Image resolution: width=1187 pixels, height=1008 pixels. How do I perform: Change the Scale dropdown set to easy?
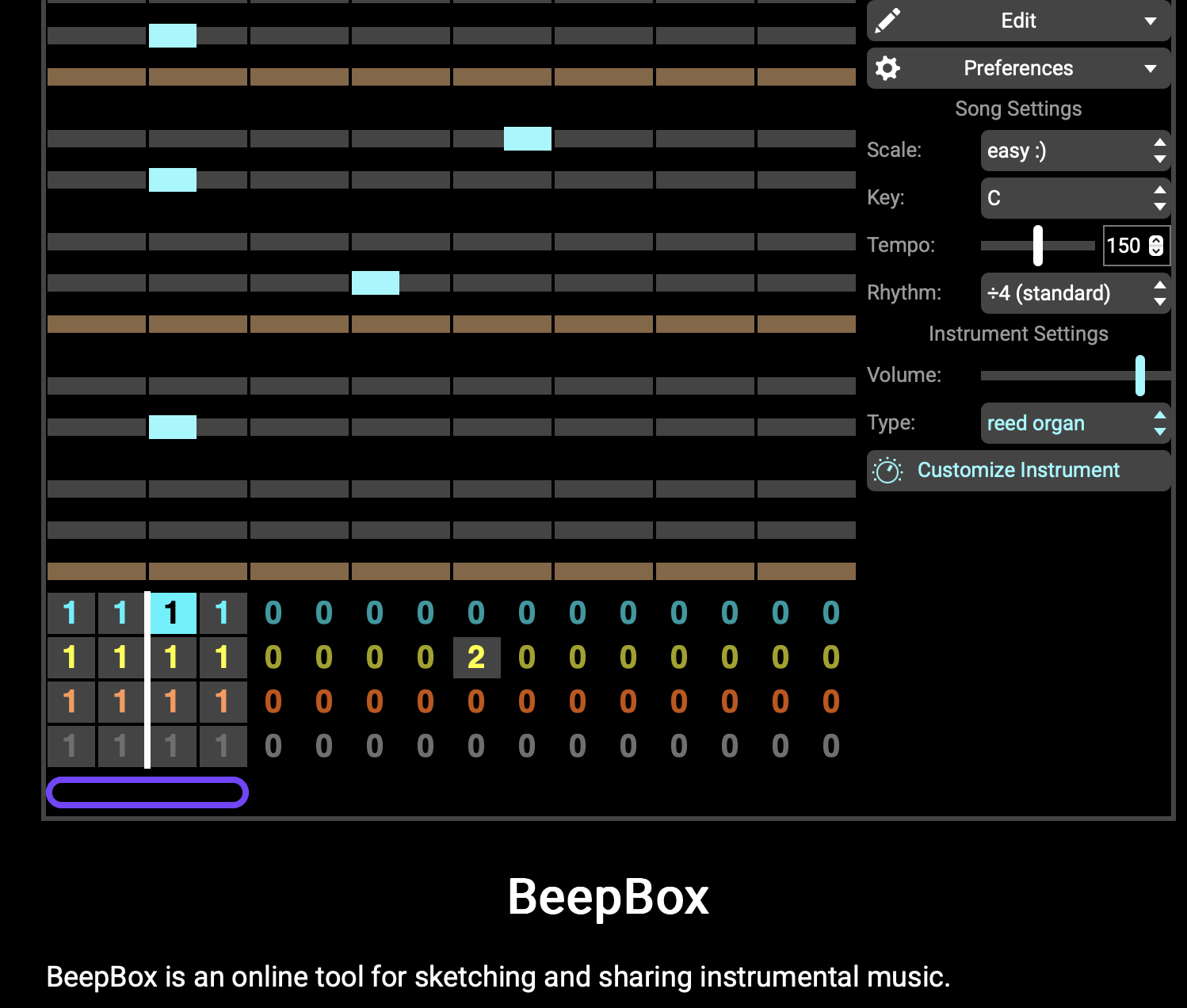(1076, 151)
